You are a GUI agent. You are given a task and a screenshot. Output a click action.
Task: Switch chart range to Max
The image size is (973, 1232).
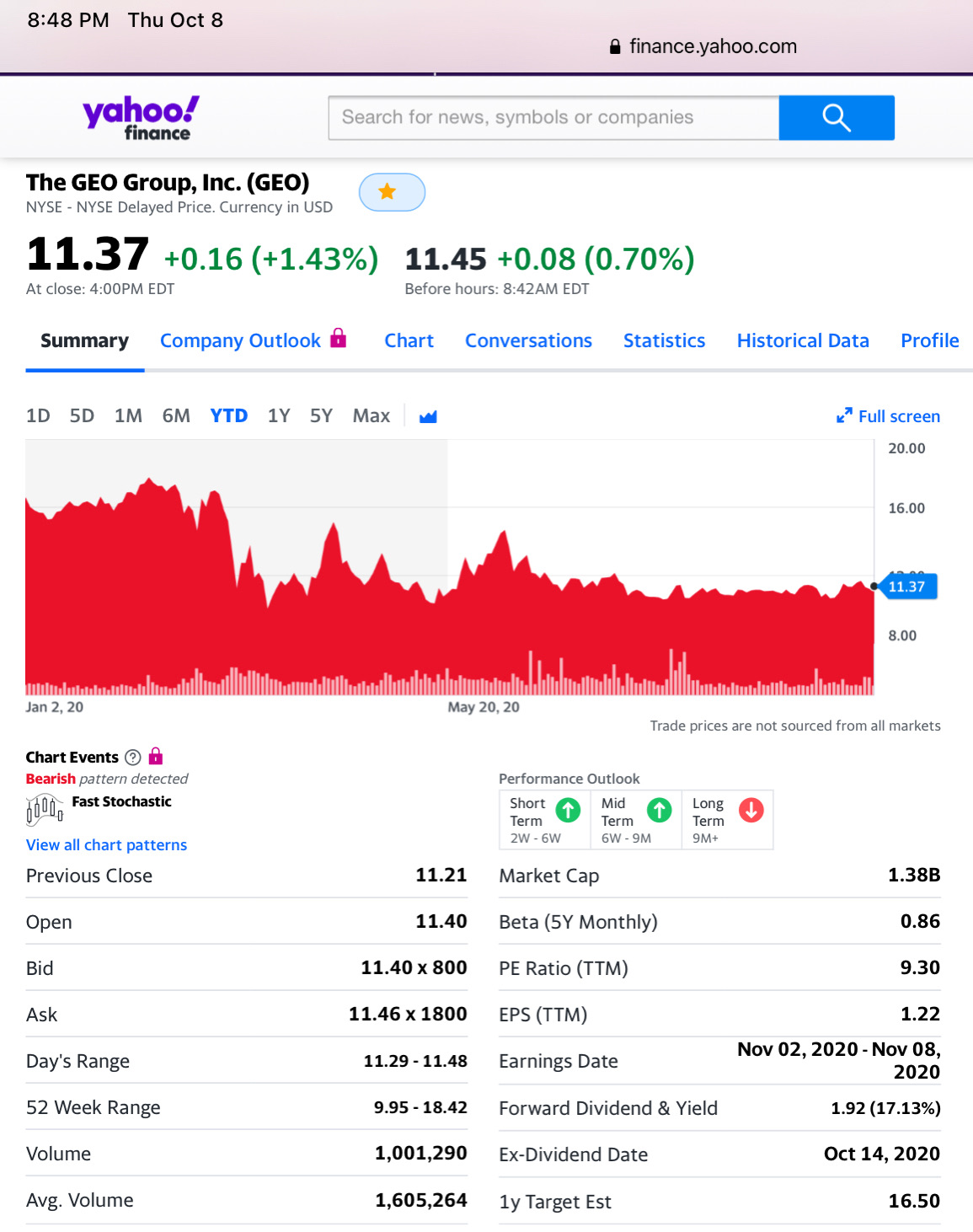tap(371, 416)
